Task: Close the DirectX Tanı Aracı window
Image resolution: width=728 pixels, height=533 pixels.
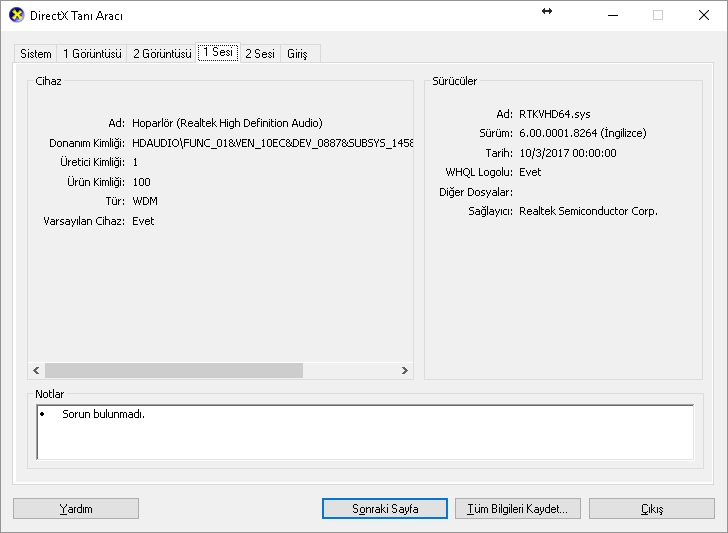Action: point(704,15)
